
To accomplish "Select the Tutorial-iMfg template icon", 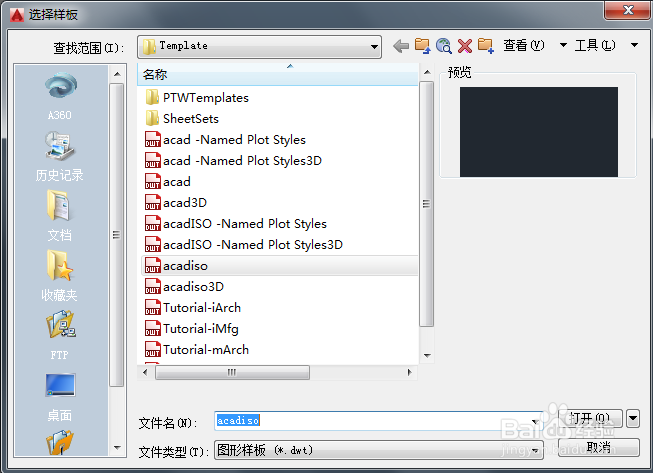I will [x=152, y=329].
